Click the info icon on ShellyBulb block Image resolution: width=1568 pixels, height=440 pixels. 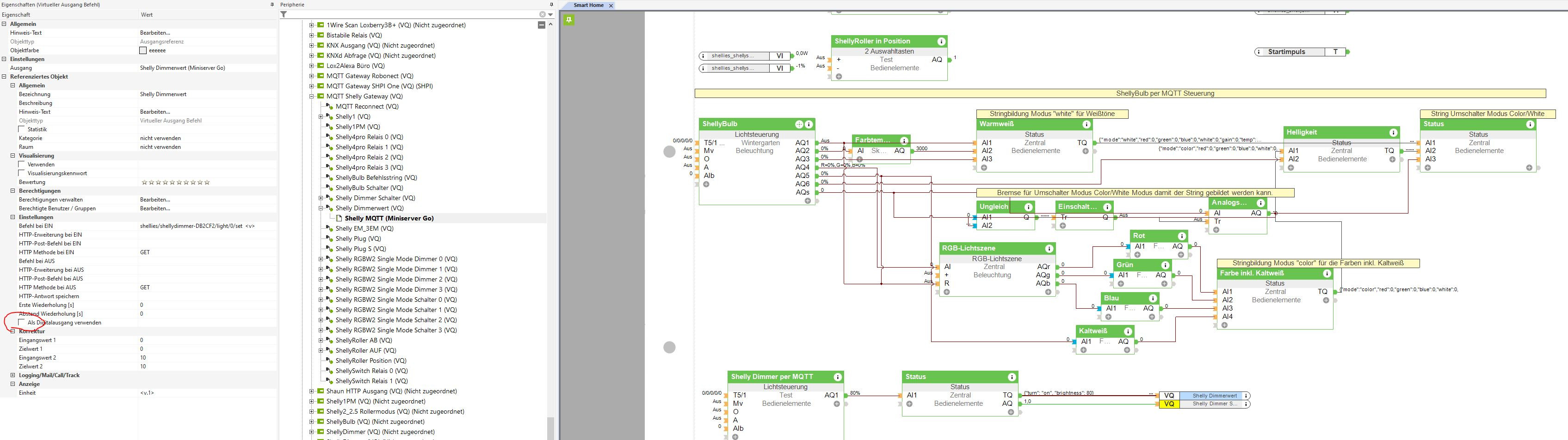point(809,124)
